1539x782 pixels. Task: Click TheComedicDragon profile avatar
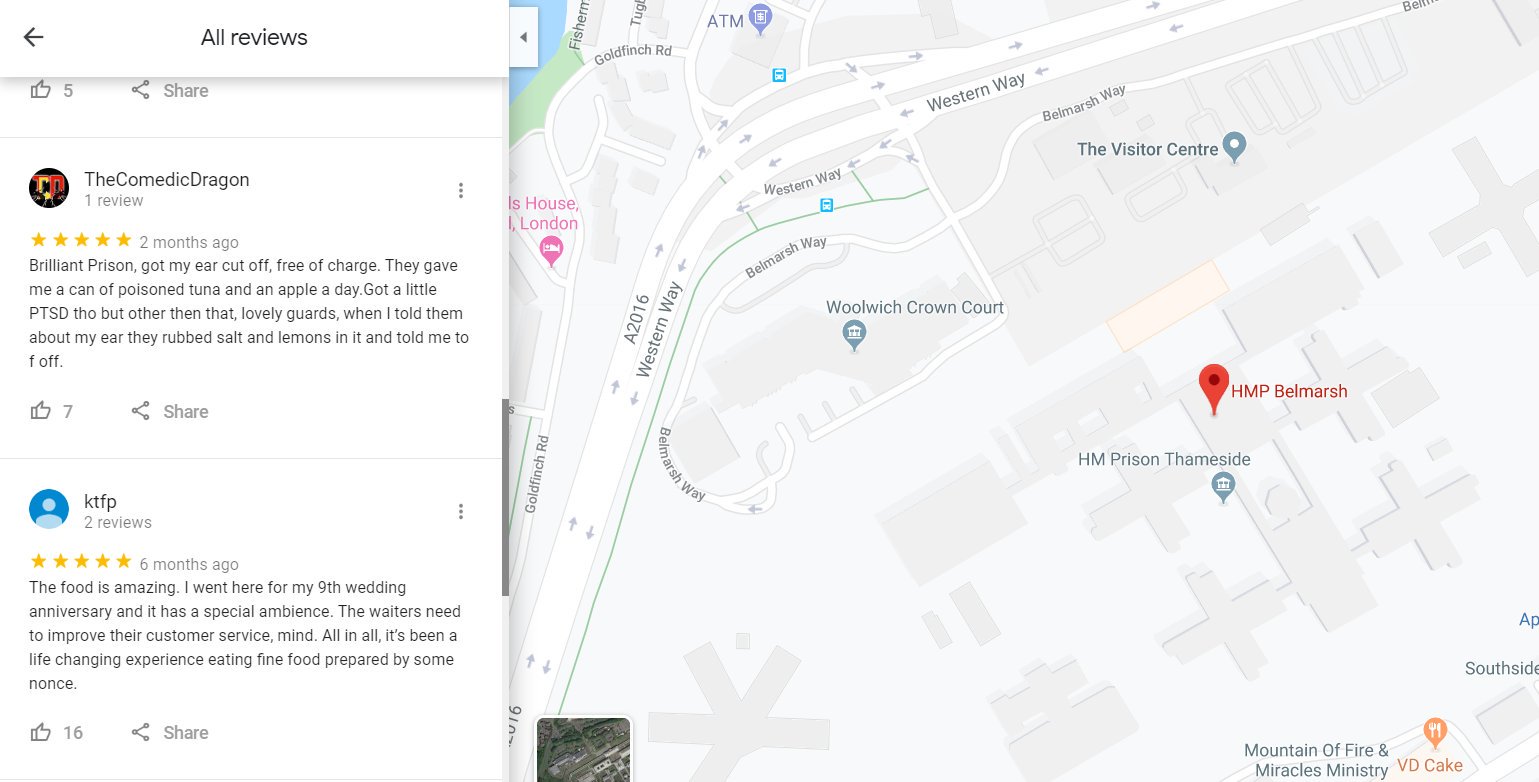(49, 188)
